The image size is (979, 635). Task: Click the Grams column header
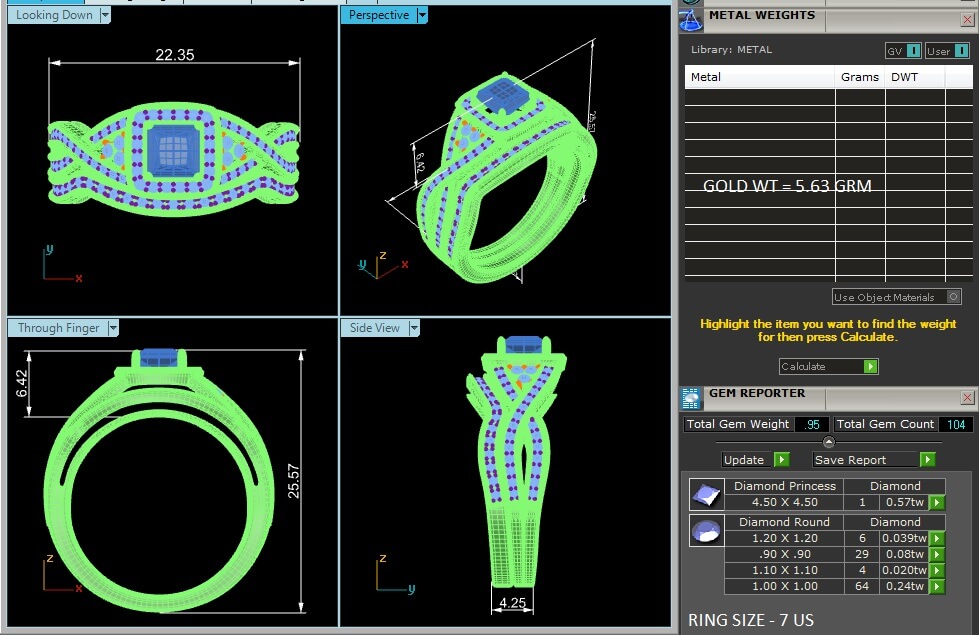click(859, 77)
